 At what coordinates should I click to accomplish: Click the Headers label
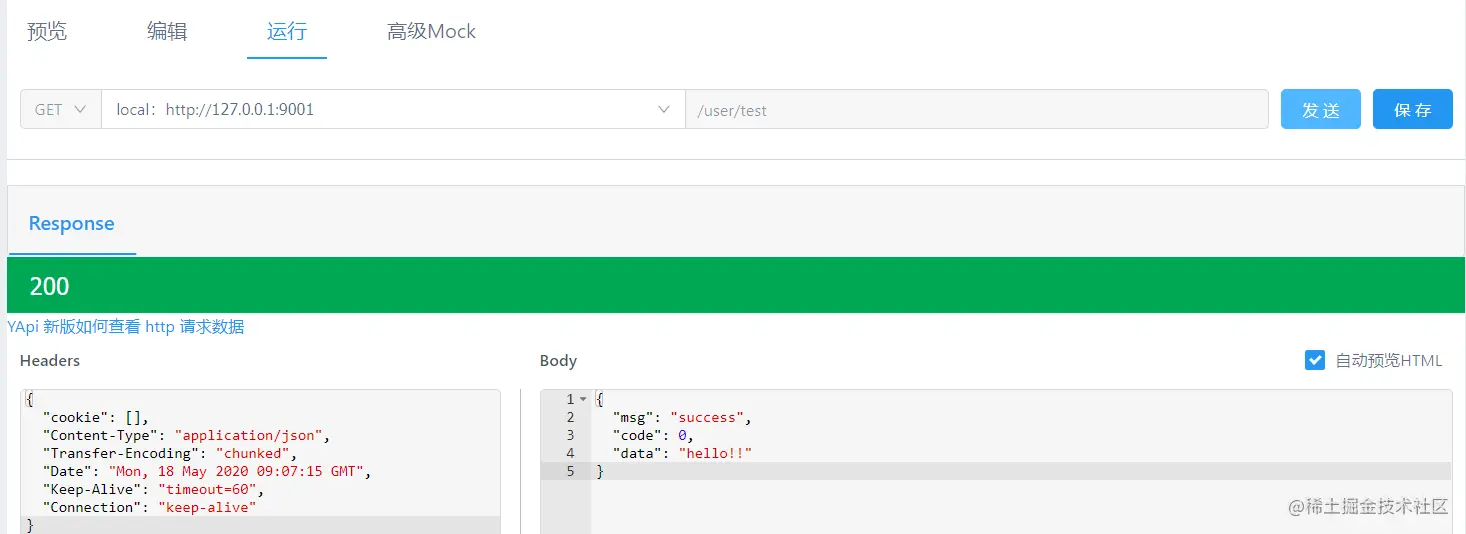[50, 360]
